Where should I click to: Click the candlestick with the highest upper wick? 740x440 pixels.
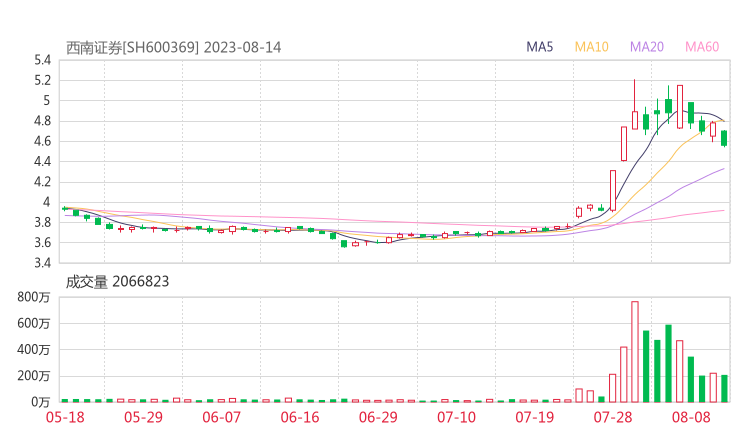coord(635,104)
